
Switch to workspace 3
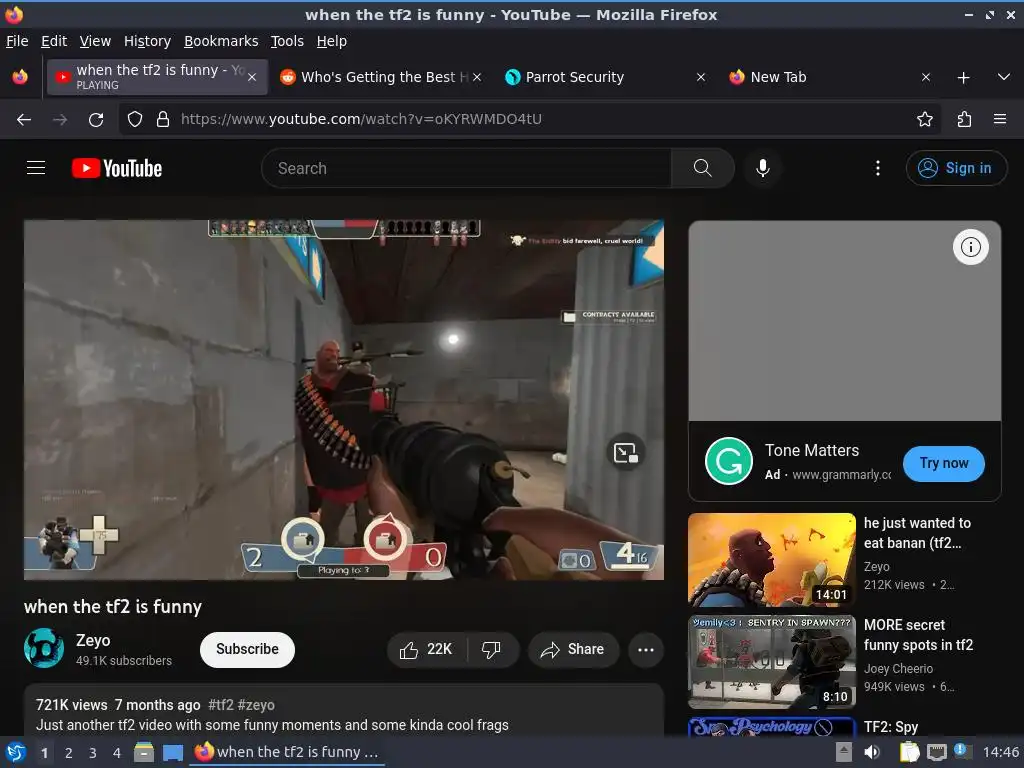click(x=93, y=753)
